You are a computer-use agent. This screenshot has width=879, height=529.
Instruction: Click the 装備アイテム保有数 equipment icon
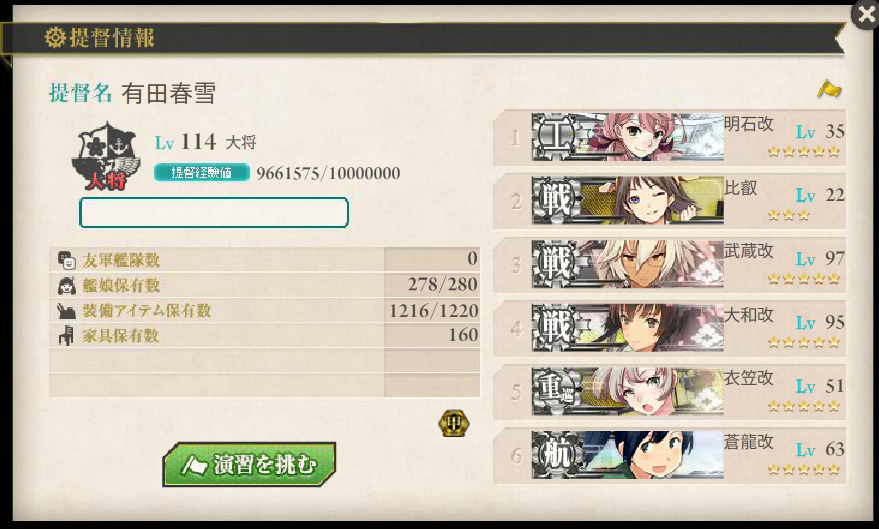pos(67,310)
